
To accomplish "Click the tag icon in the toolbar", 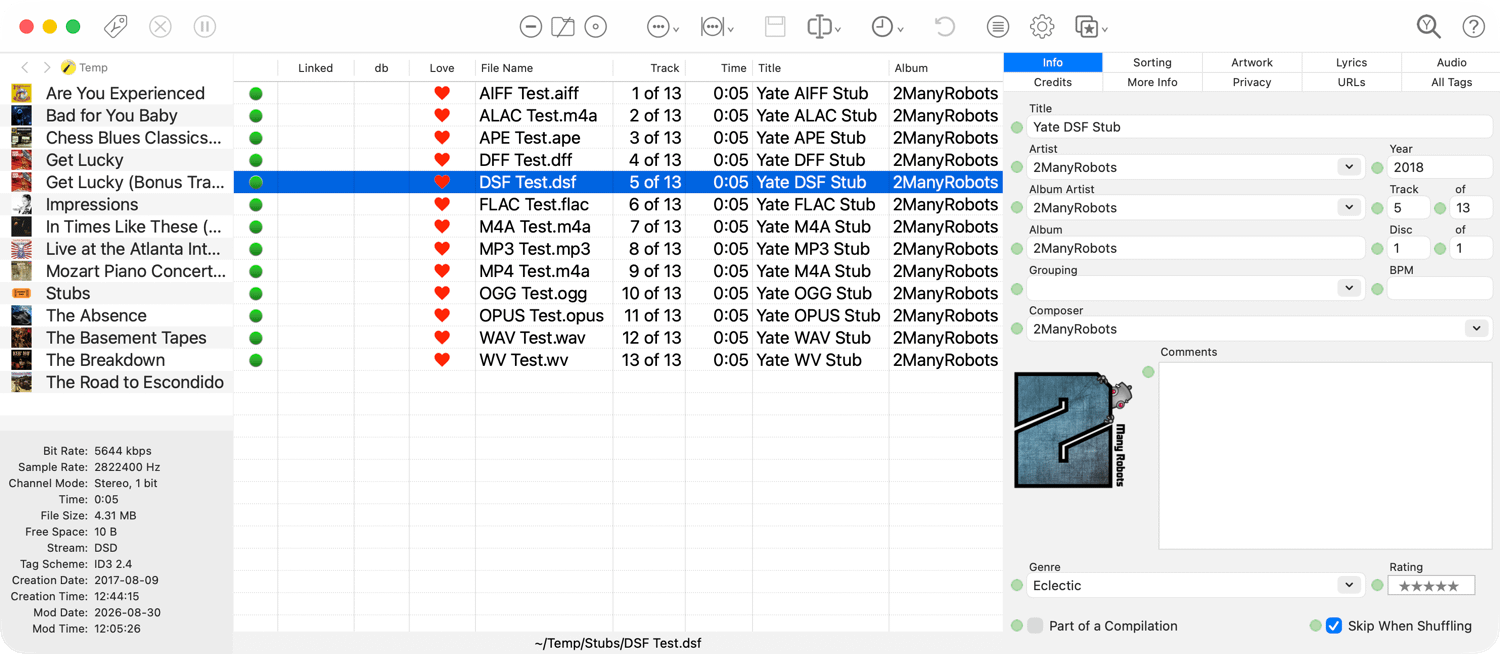I will 116,27.
